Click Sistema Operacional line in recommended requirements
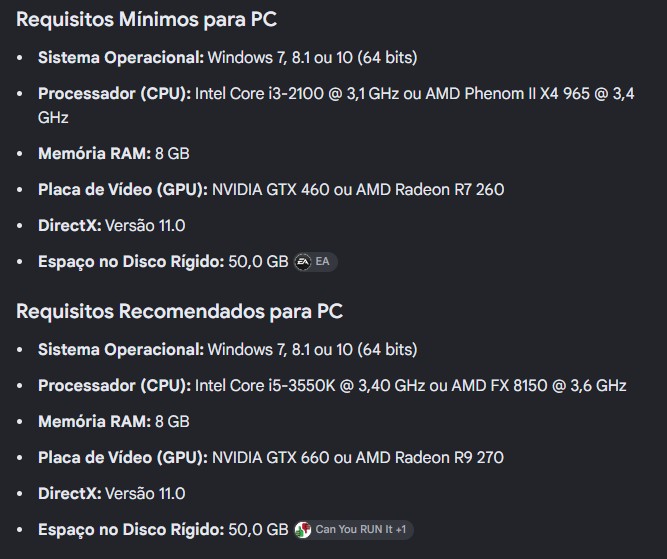 click(x=228, y=350)
